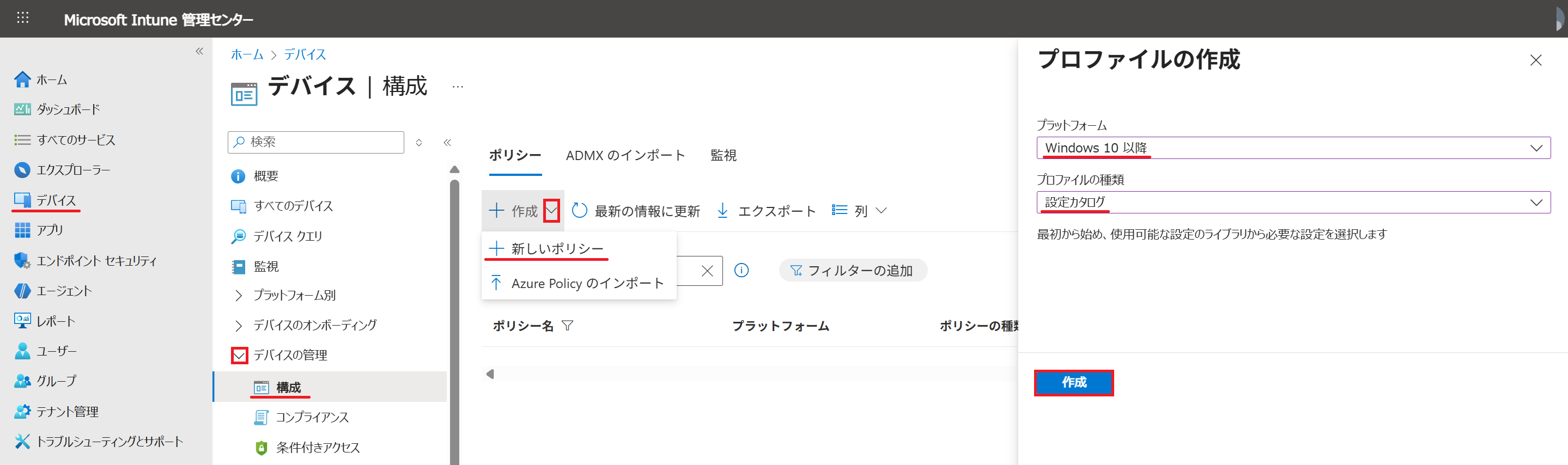This screenshot has height=465, width=1568.
Task: Go to ホーム breadcrumb link
Action: pos(247,55)
